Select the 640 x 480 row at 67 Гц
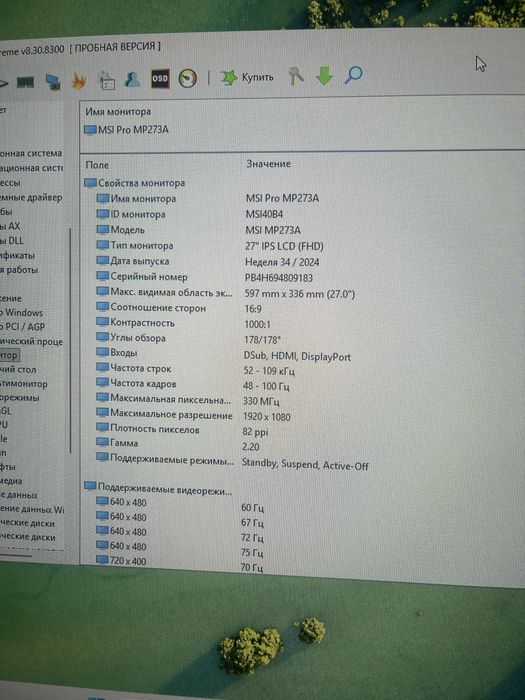Image resolution: width=525 pixels, height=700 pixels. point(179,519)
